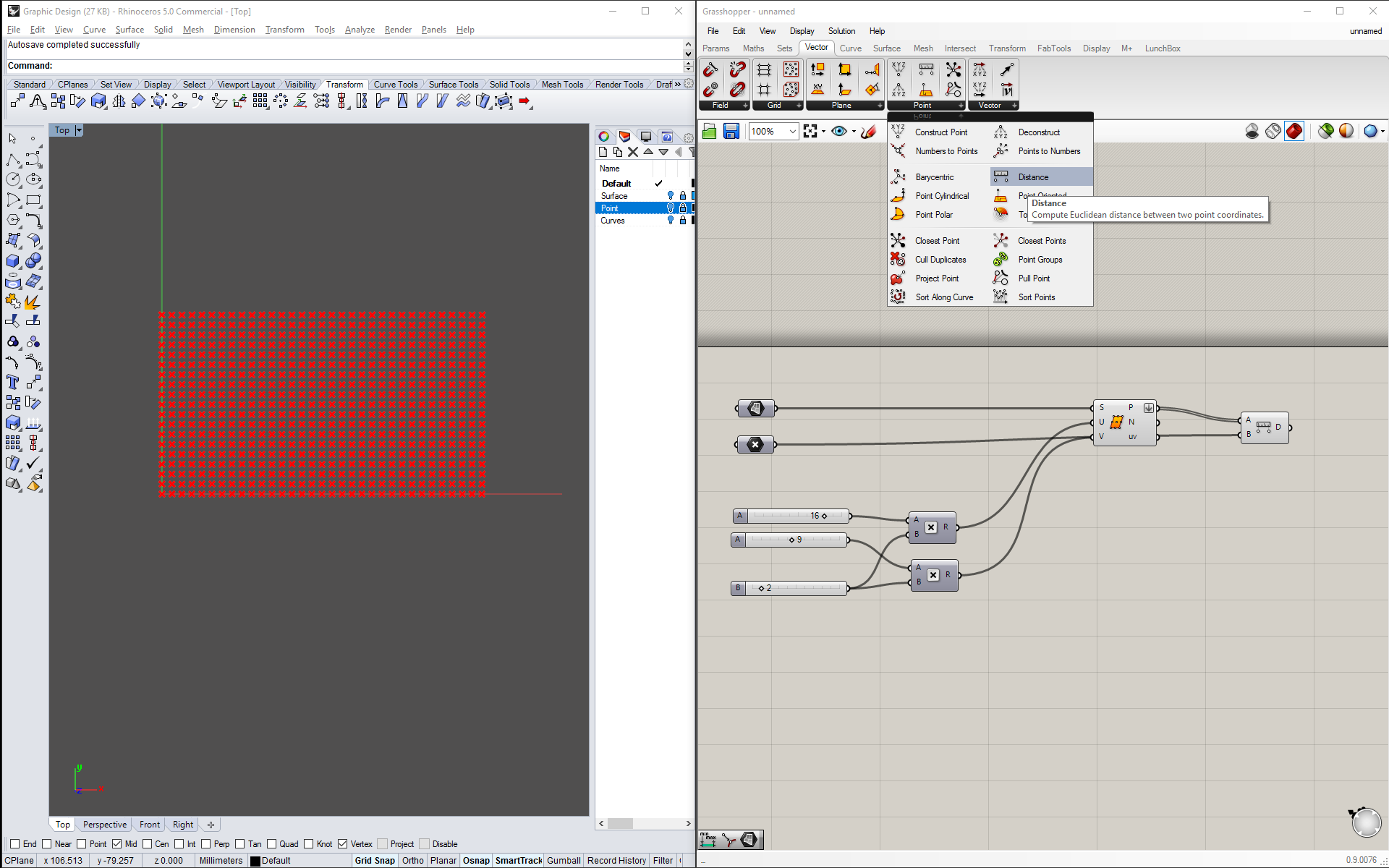Switch to Maths tab in Grasshopper

point(753,48)
